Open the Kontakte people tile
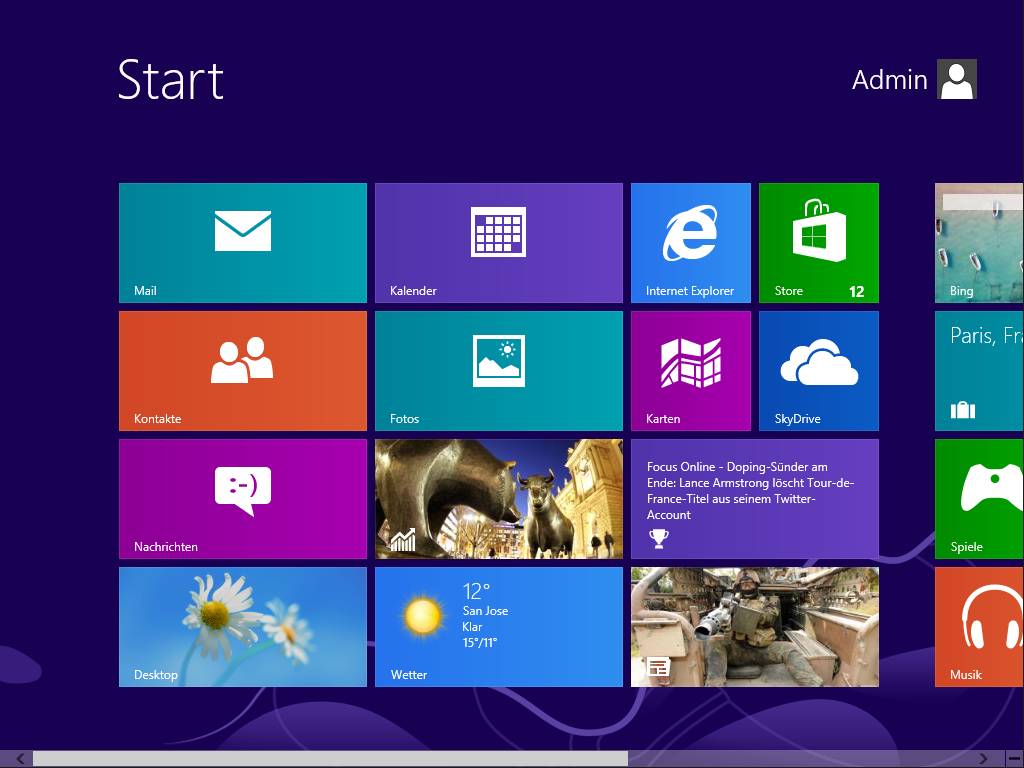The width and height of the screenshot is (1024, 768). pos(242,371)
